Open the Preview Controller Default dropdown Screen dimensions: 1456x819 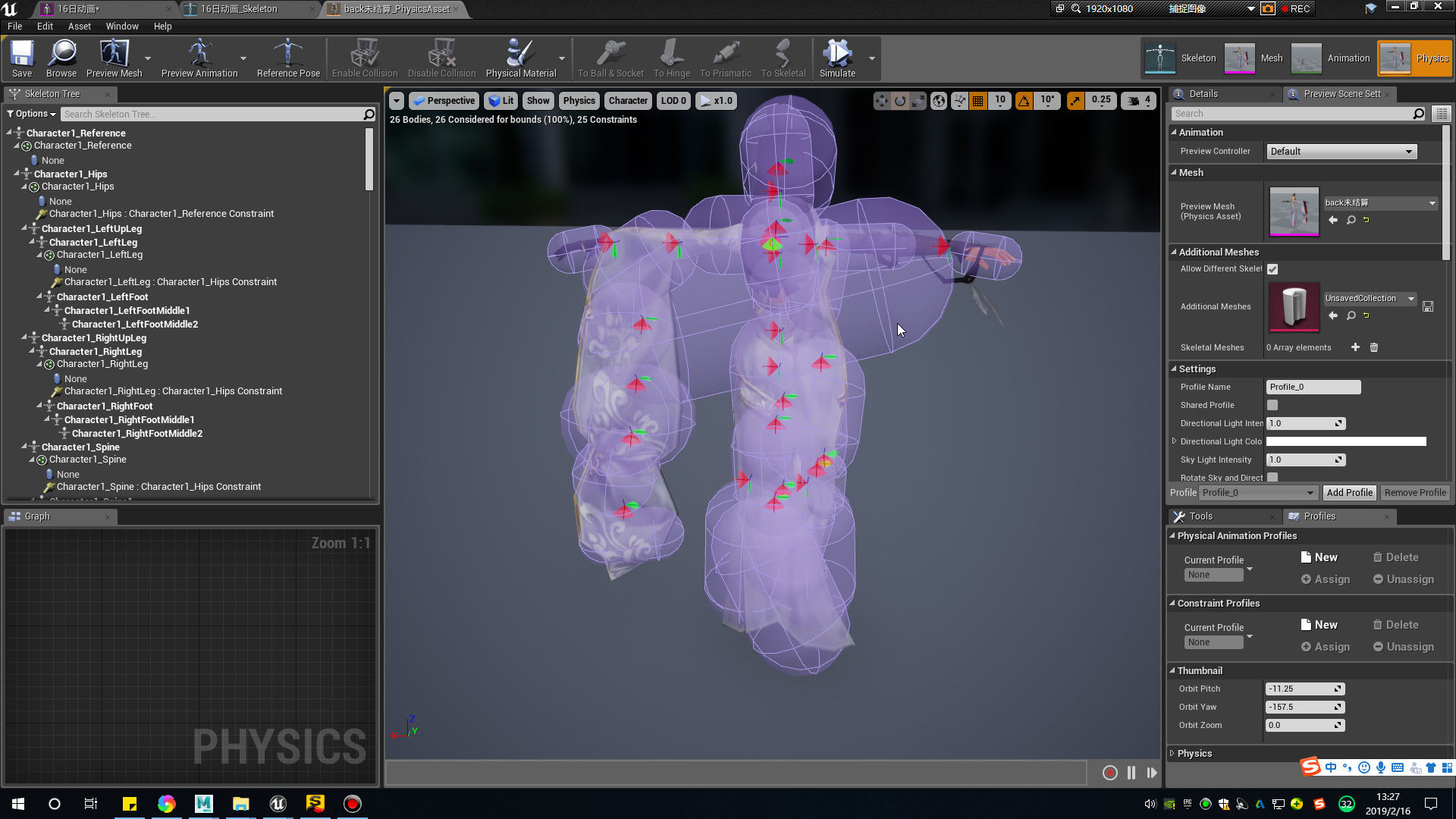[x=1341, y=152]
